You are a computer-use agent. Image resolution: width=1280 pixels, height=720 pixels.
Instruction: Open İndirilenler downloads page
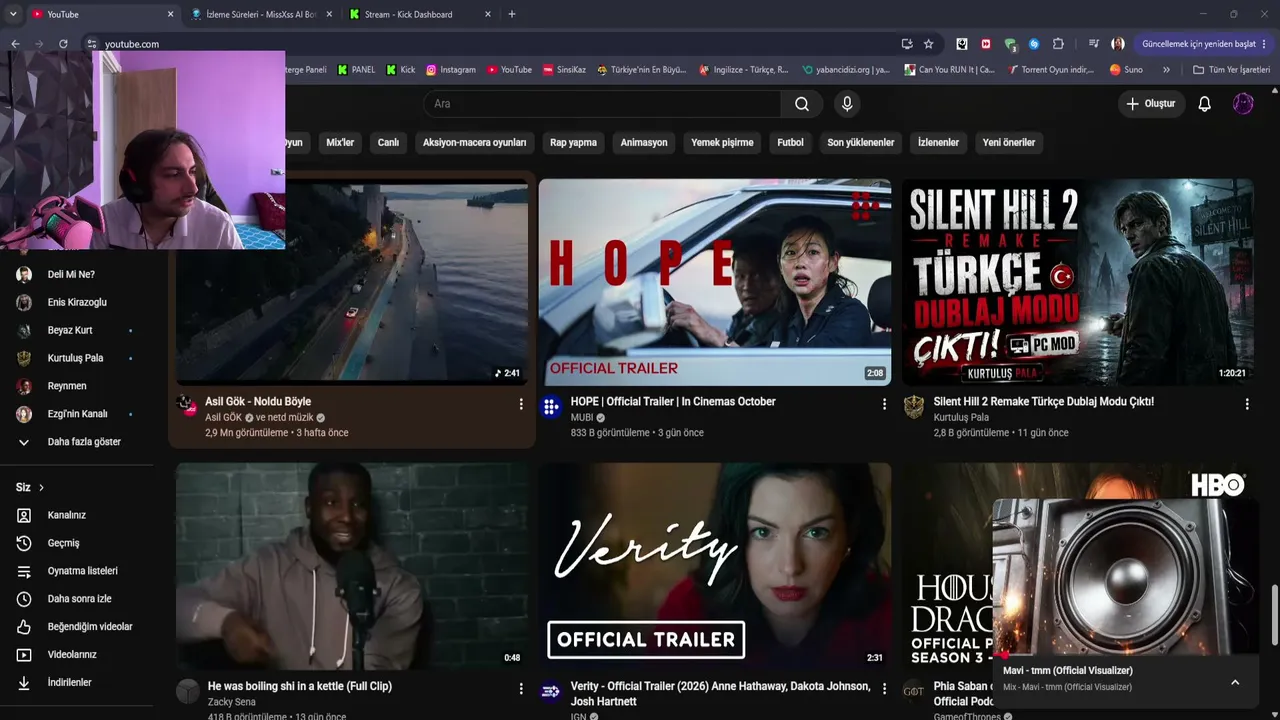(77, 683)
